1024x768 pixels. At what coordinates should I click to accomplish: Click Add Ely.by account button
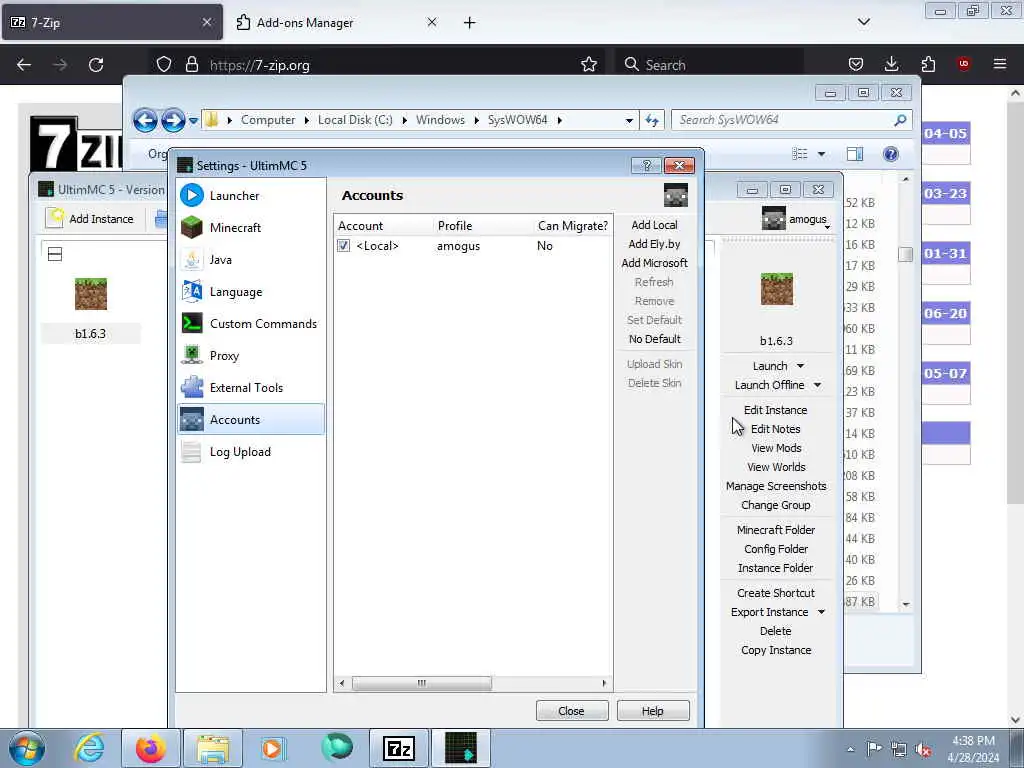pos(654,244)
